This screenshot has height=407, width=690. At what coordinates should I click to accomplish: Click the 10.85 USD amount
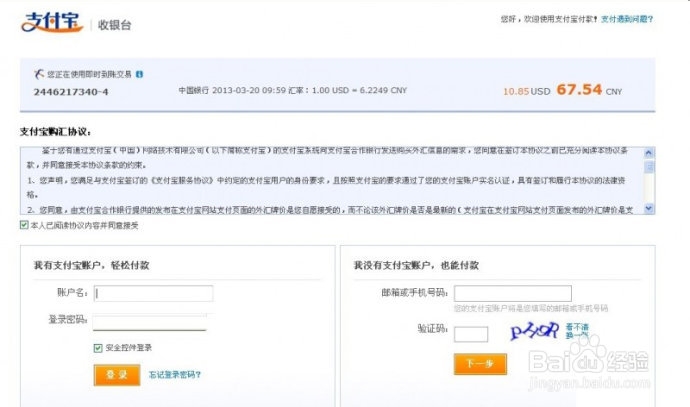click(x=526, y=92)
